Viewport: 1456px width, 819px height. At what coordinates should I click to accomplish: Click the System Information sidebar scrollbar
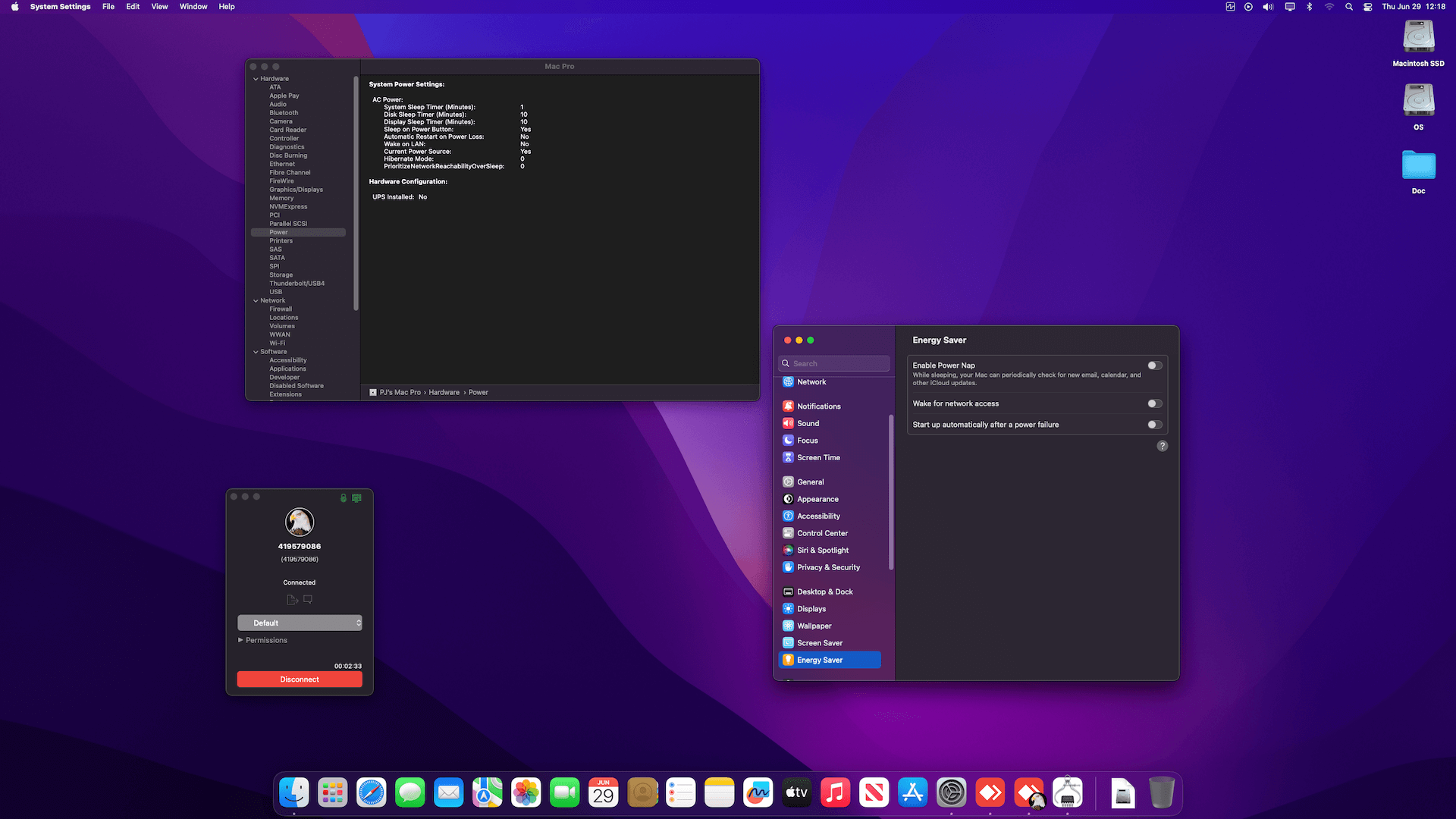click(x=356, y=193)
